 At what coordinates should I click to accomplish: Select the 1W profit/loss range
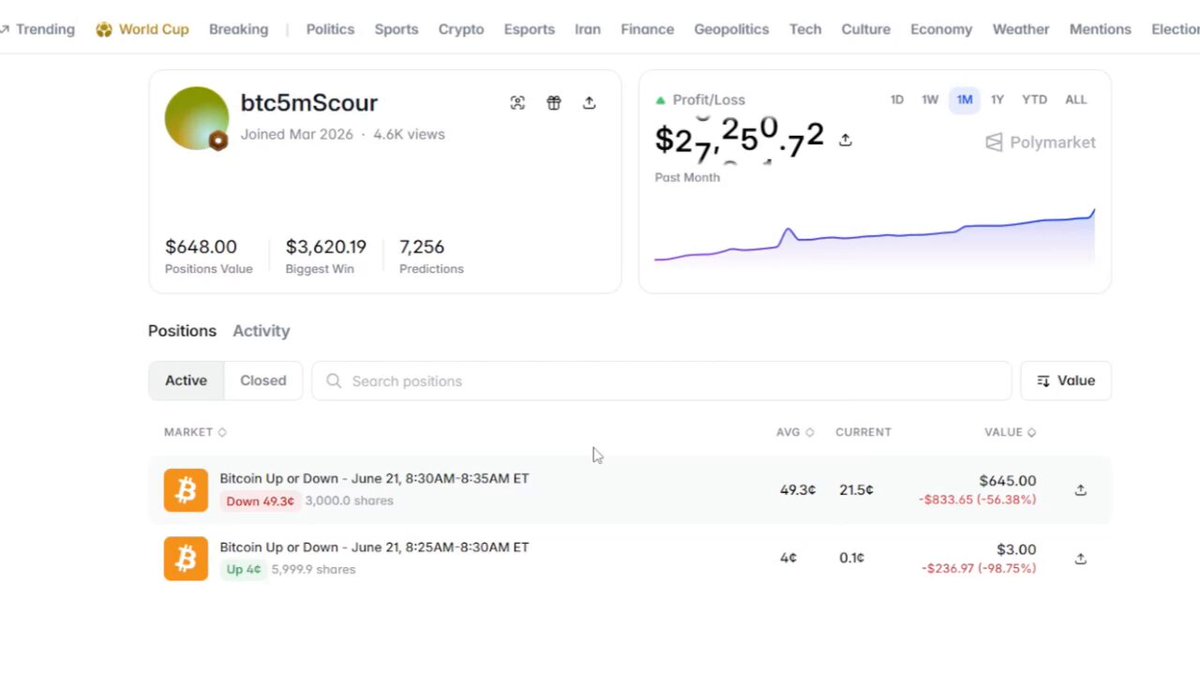(930, 100)
